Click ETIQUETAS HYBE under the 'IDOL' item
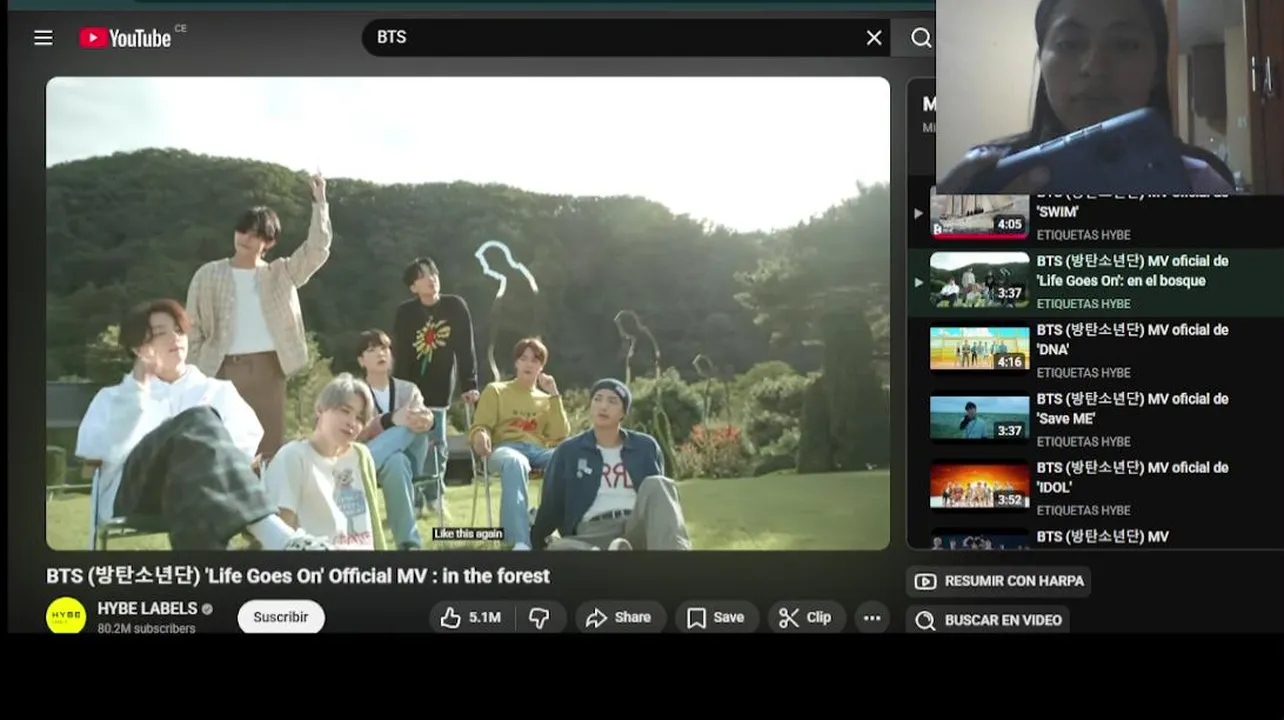The image size is (1284, 720). click(1083, 511)
